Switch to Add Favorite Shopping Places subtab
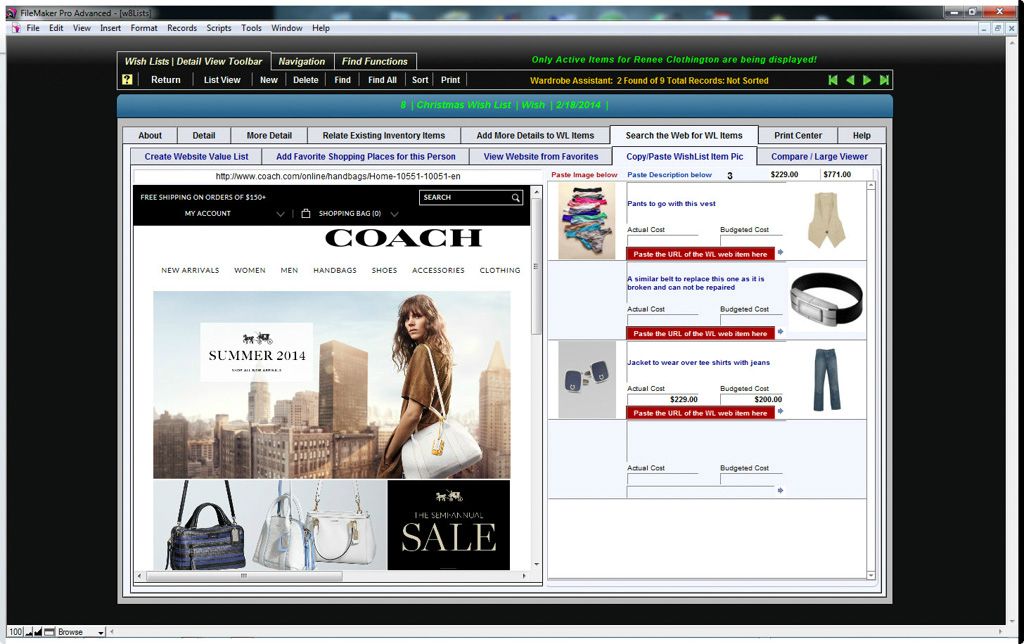Viewport: 1024px width, 644px height. pos(366,157)
